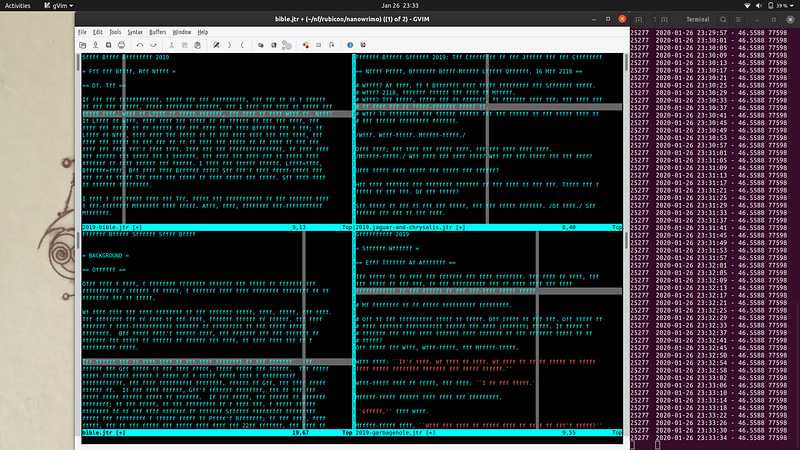Undo the last edit using the toolbar
Screen dimensions: 800x450
139,45
